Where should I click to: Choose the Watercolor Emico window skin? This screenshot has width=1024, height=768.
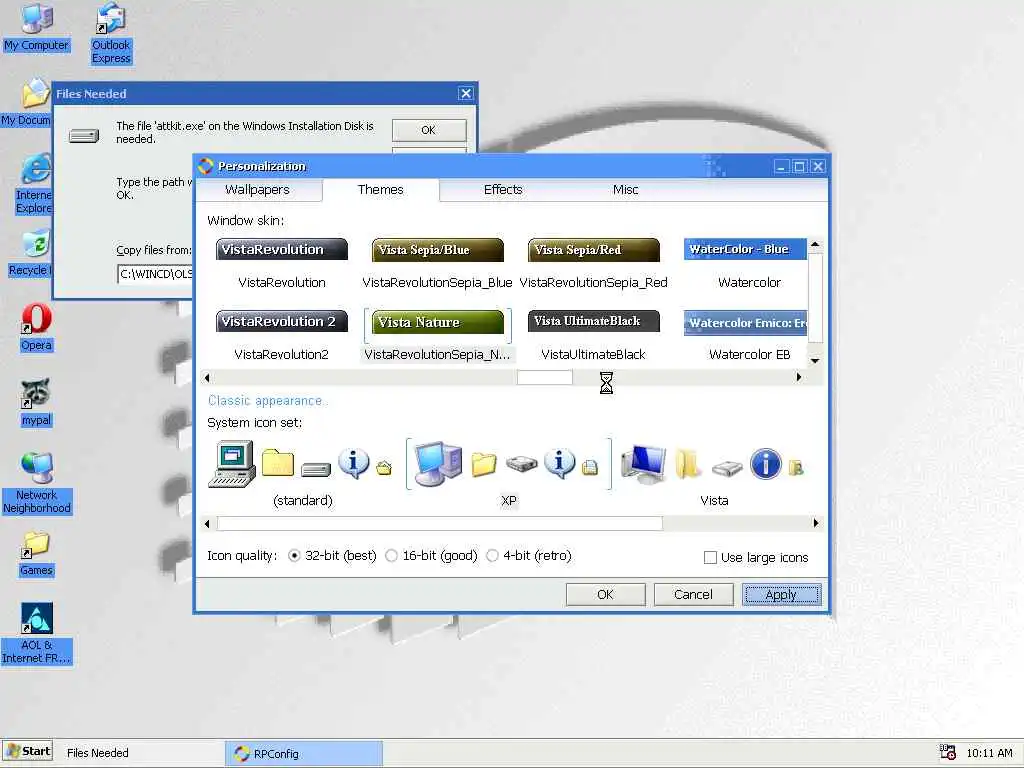(745, 323)
